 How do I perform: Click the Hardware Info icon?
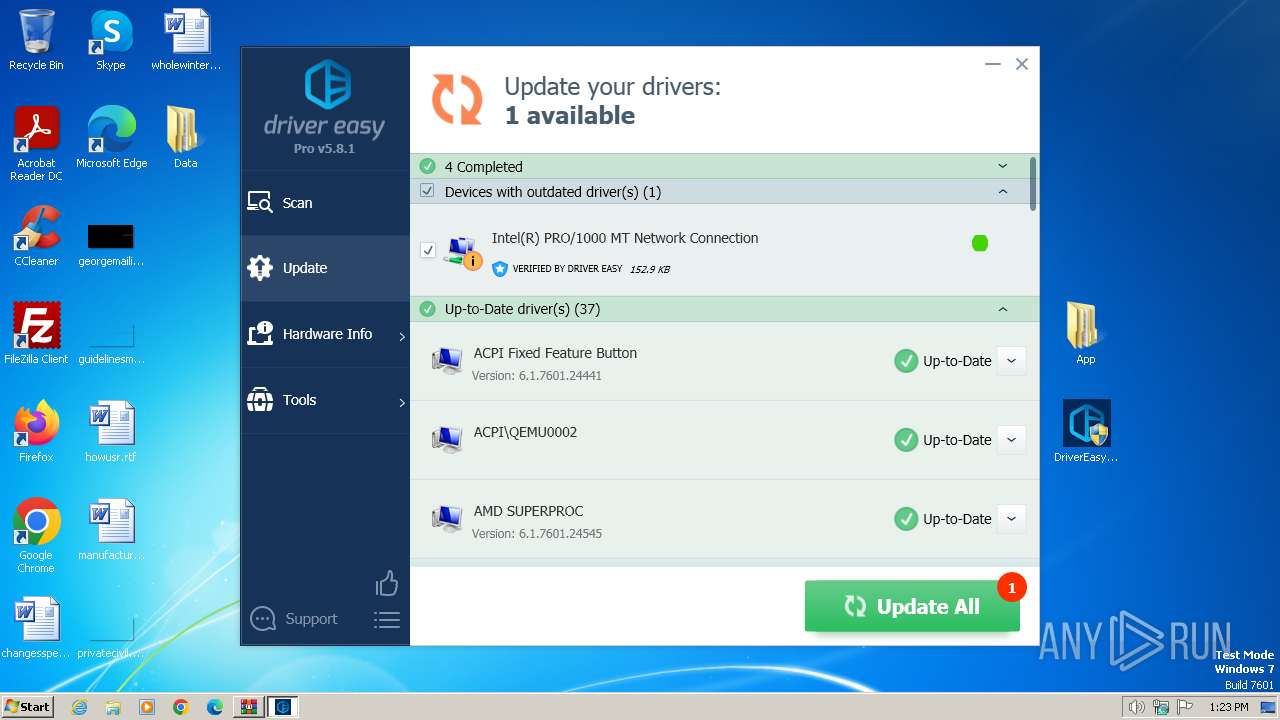260,334
